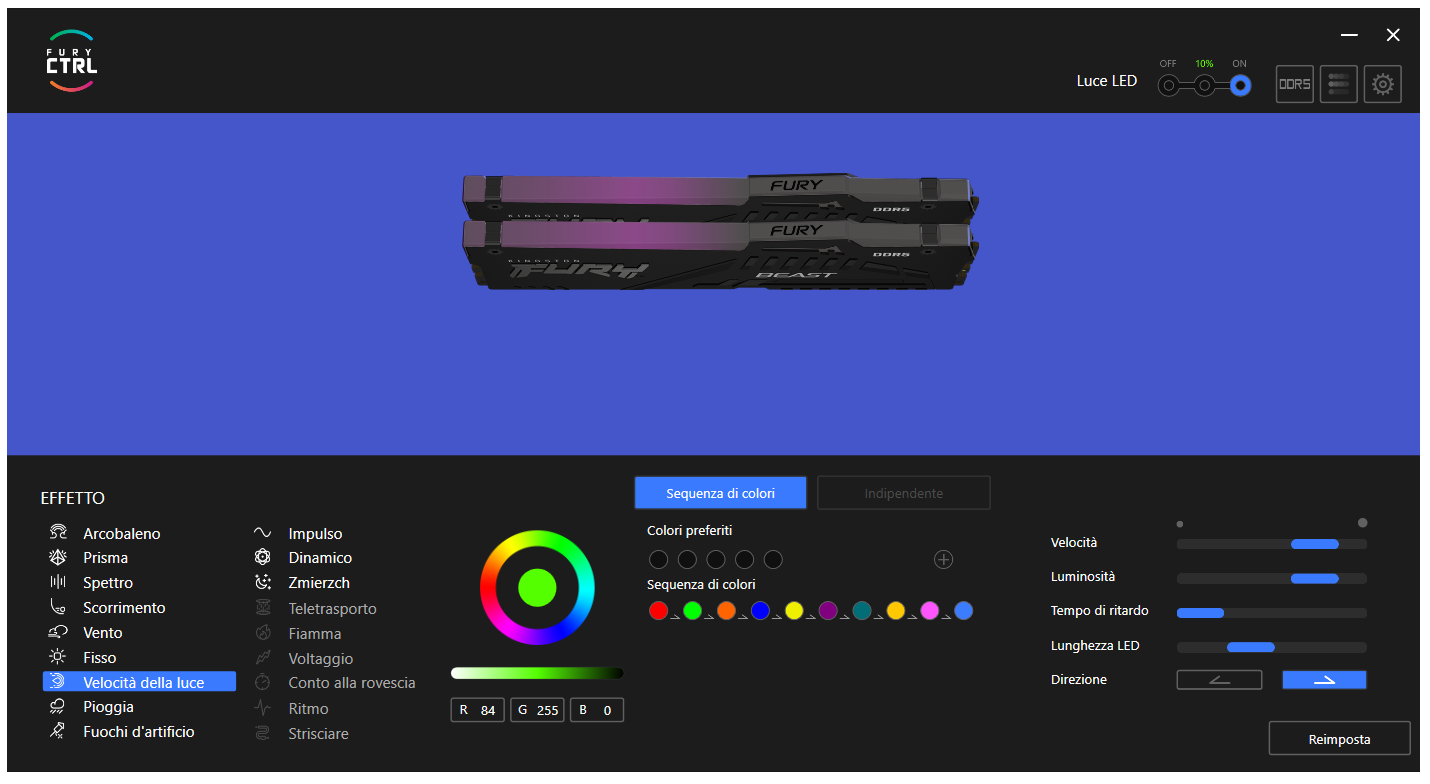Click the Conto alla rovescia icon
Screen dimensions: 1430x784
coord(263,683)
